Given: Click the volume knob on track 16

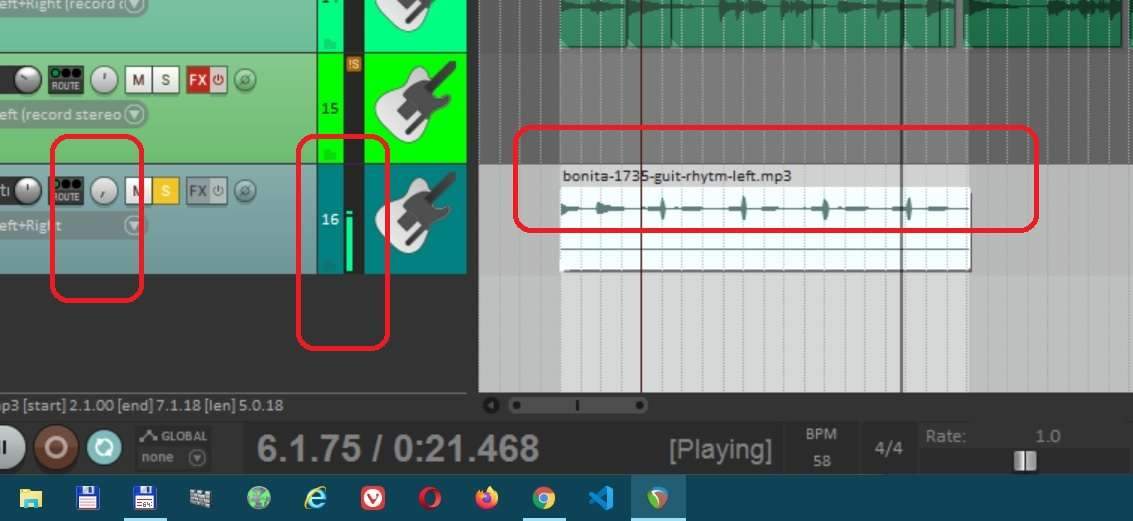Looking at the screenshot, I should click(27, 191).
